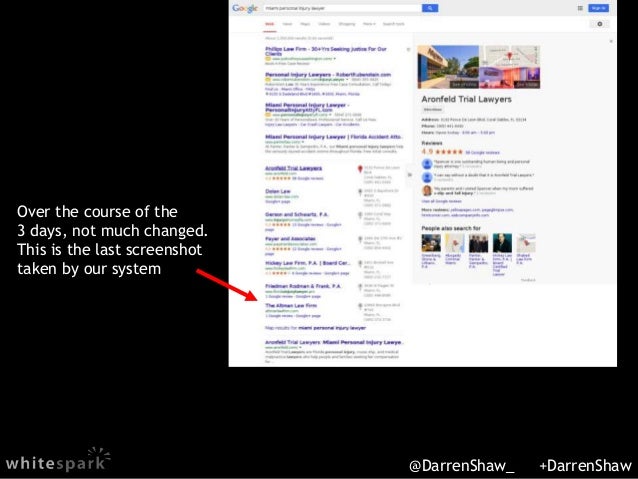Click the Sign in button
638x479 pixels.
point(599,8)
